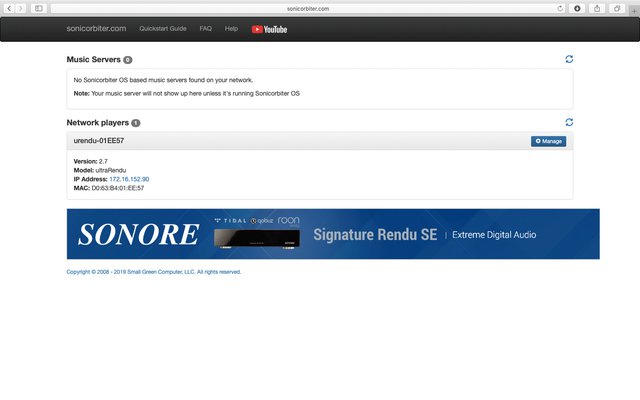640x400 pixels.
Task: Click Safari's forward navigation arrow
Action: [x=20, y=8]
